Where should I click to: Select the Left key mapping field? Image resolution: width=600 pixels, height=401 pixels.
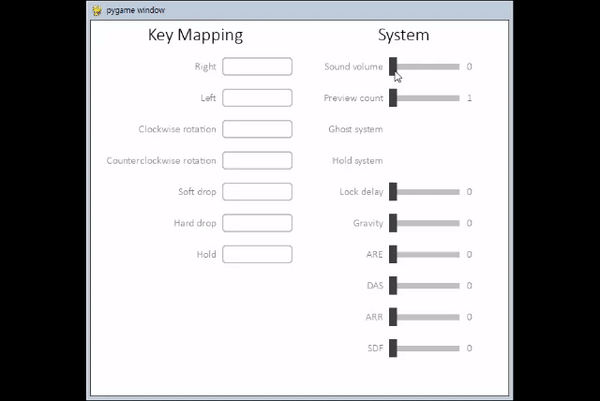(x=257, y=98)
